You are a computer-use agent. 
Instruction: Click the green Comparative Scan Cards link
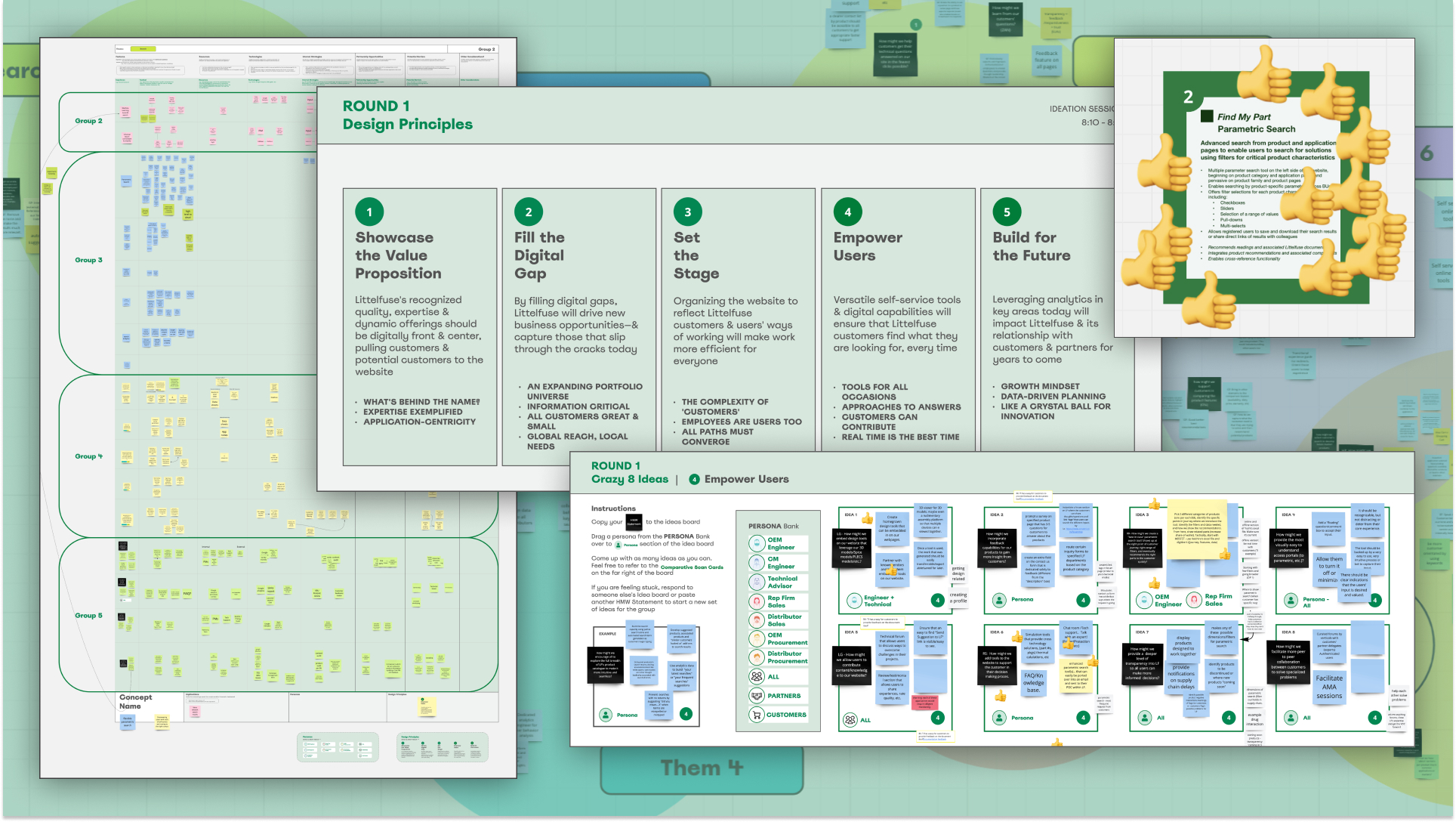tap(691, 567)
